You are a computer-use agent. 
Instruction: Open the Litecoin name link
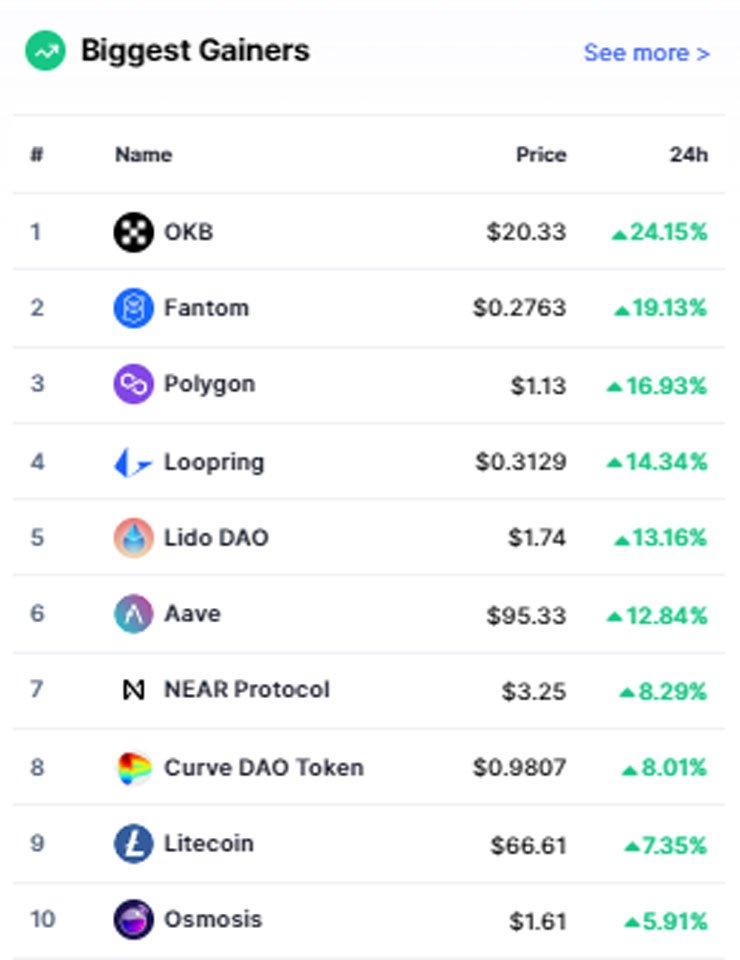[x=209, y=844]
